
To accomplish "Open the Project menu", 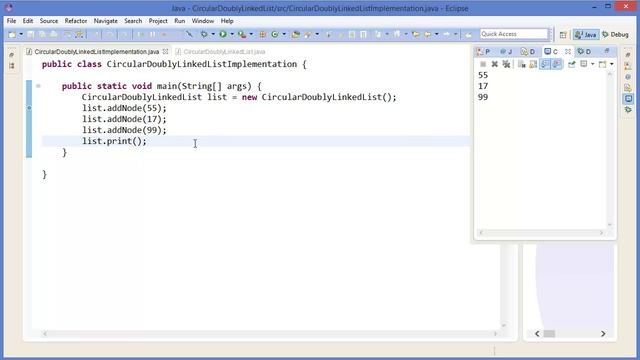I will (158, 21).
